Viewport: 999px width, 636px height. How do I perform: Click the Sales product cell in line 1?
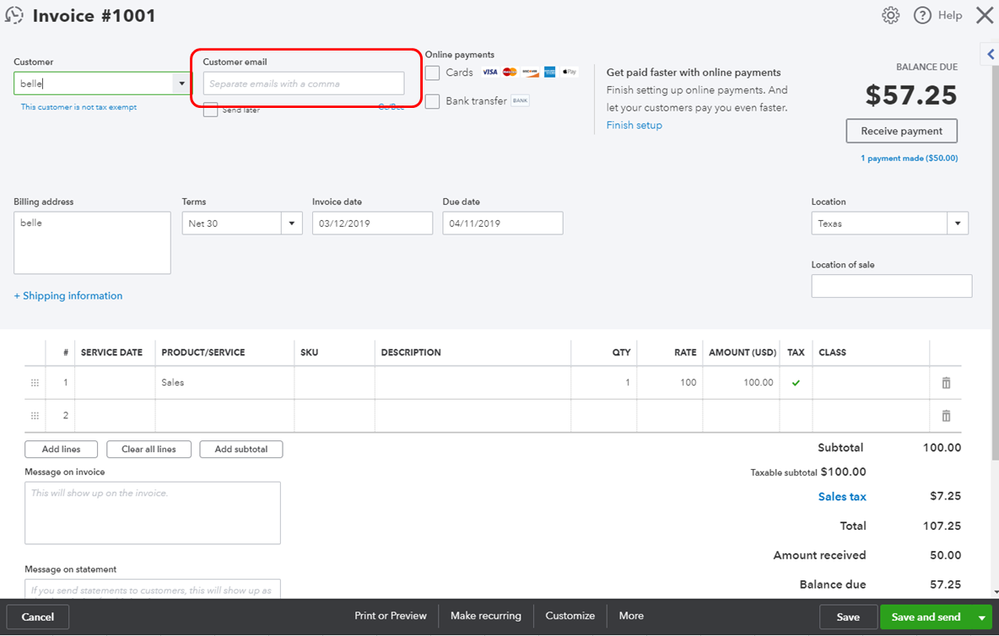(224, 383)
